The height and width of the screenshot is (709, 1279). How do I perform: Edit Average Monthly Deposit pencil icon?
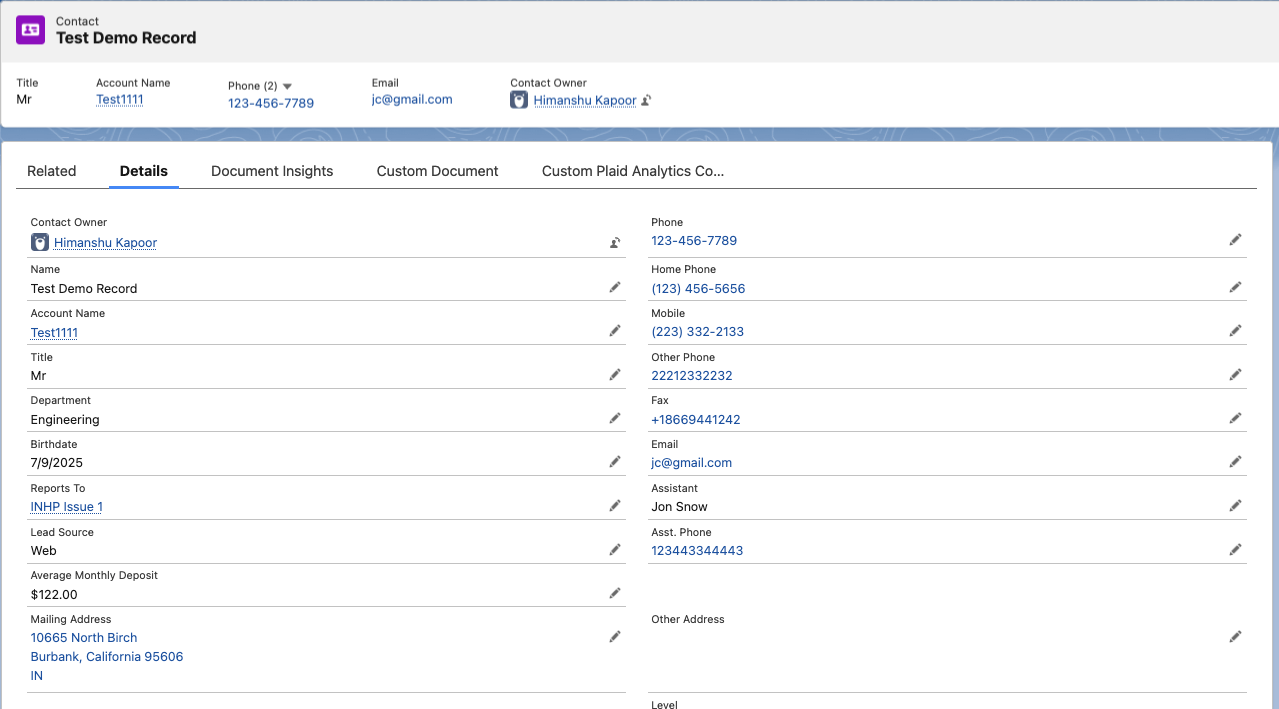pyautogui.click(x=615, y=593)
